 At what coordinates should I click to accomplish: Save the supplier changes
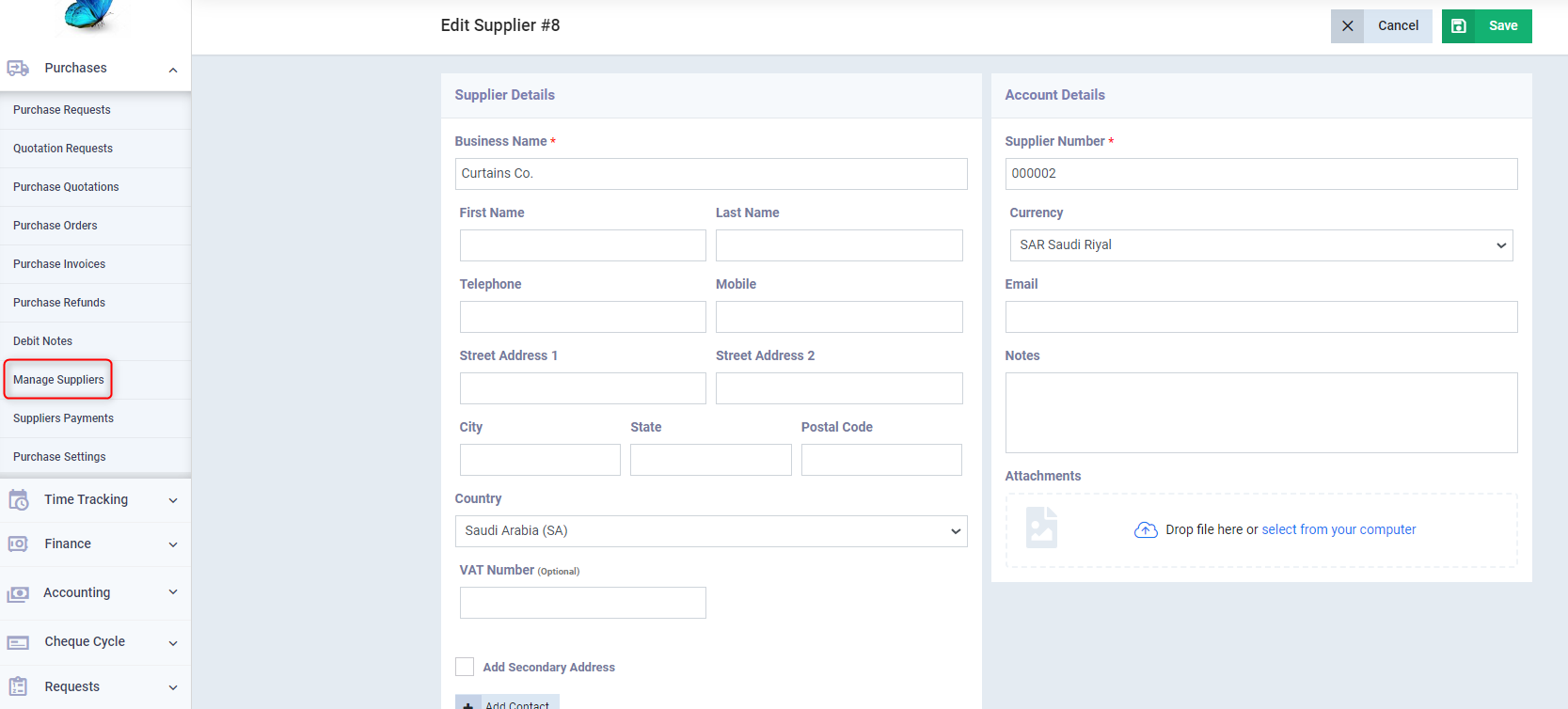[1486, 26]
